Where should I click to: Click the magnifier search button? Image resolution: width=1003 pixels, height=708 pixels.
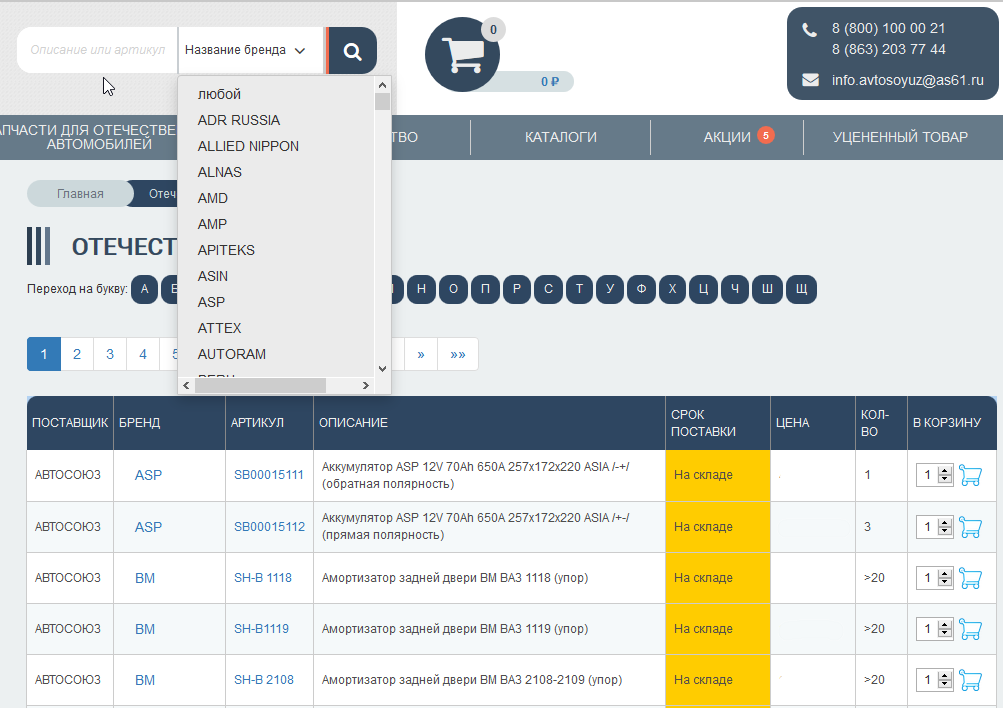point(353,51)
